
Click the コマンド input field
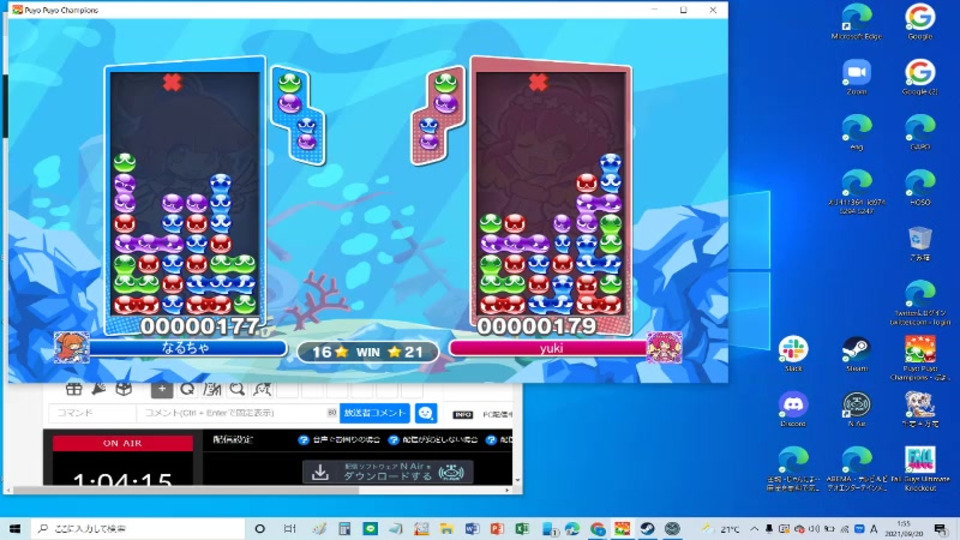click(x=92, y=413)
